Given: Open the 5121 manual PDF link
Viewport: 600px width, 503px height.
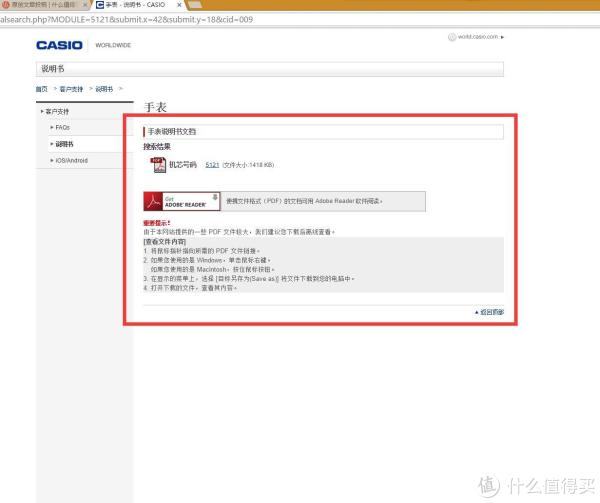Looking at the screenshot, I should click(211, 164).
